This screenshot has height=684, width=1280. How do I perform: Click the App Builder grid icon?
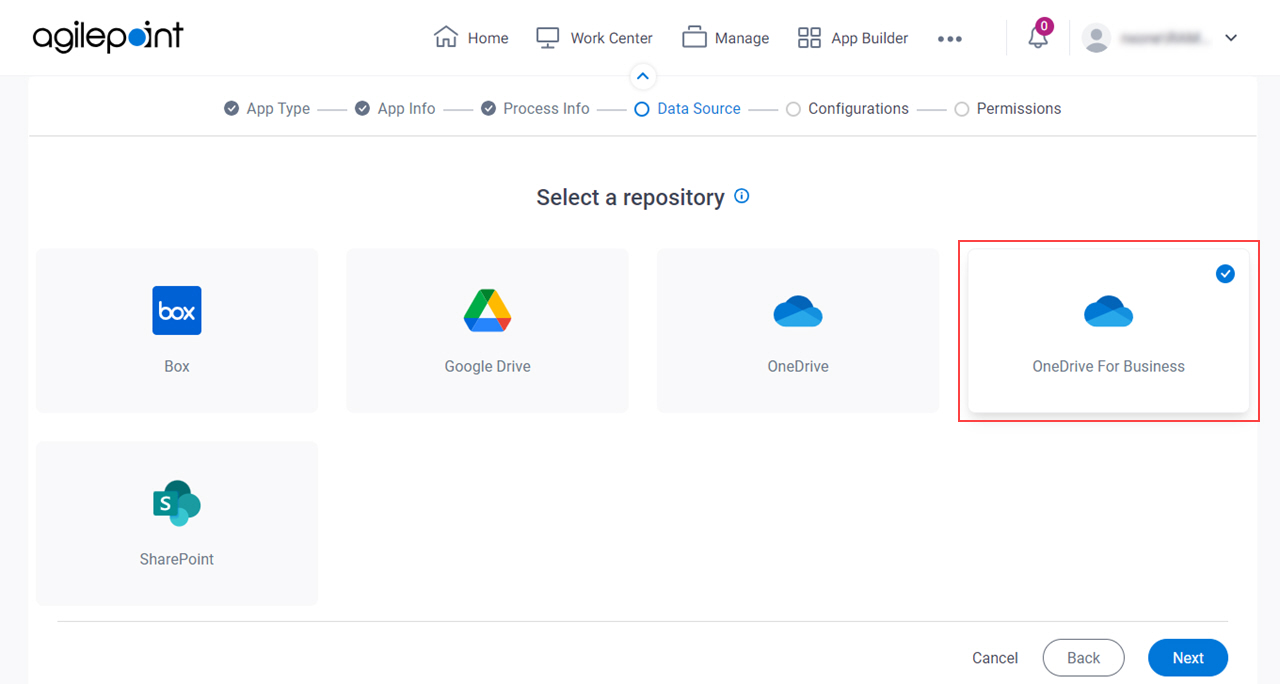(809, 38)
